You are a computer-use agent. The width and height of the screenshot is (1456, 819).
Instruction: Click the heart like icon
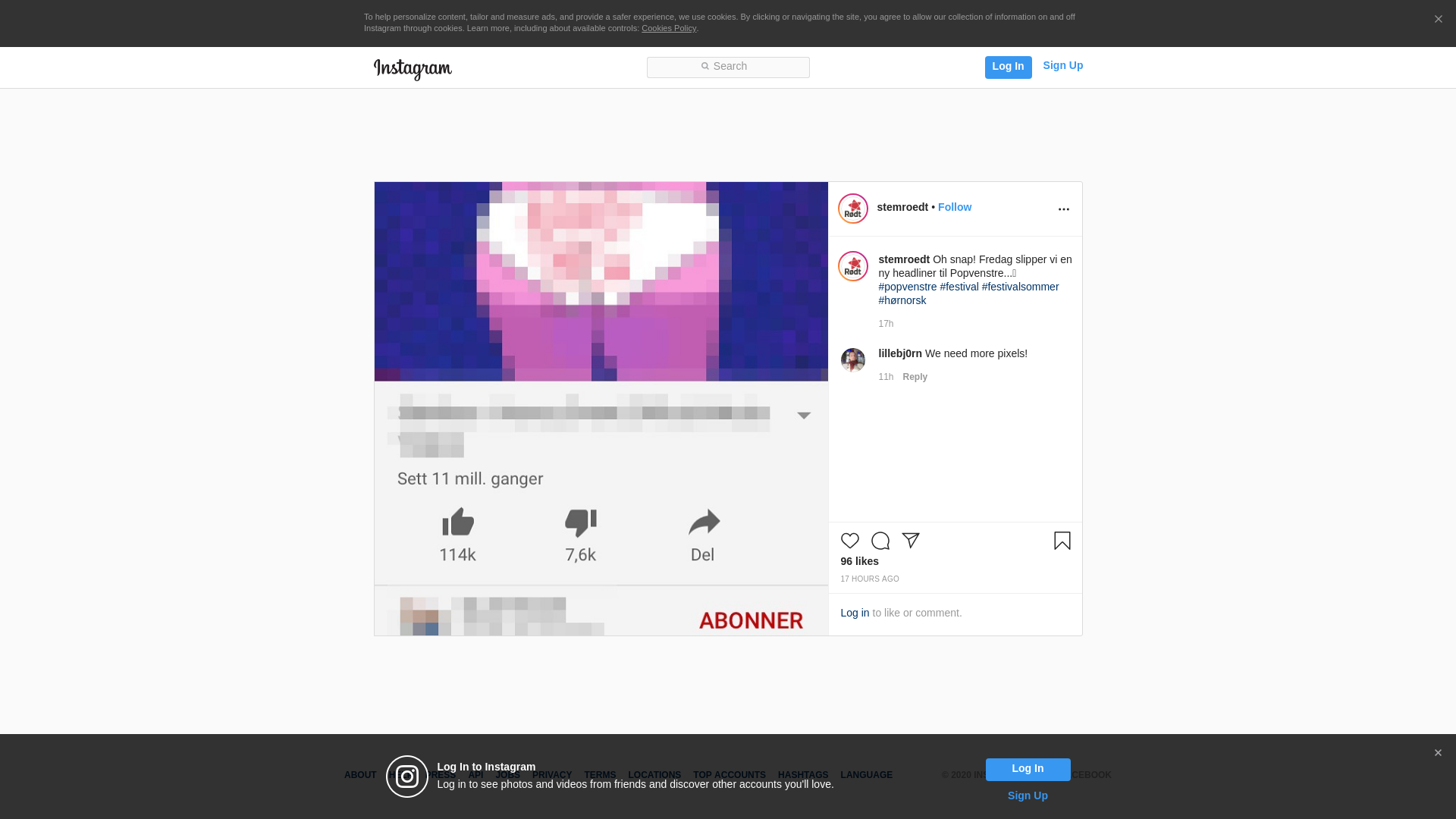[849, 541]
